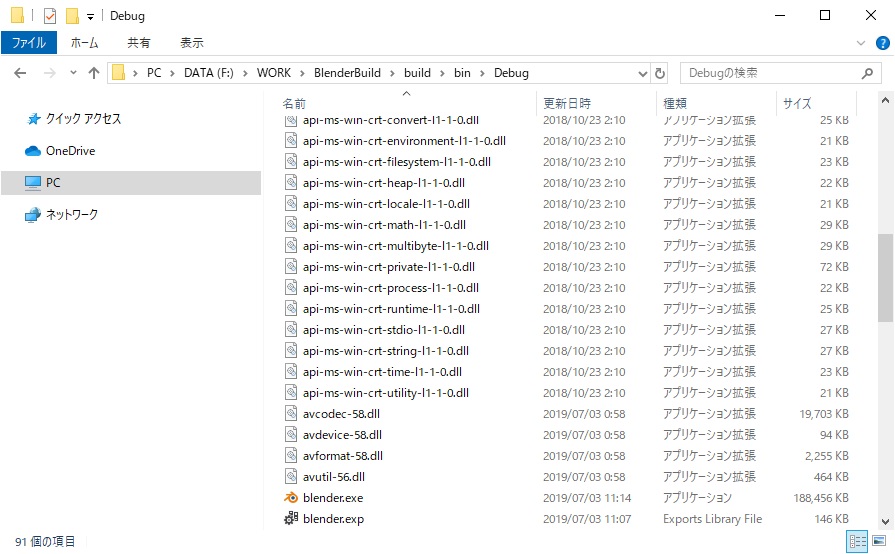Go back with the left arrow
Viewport: 895px width, 554px height.
click(20, 73)
